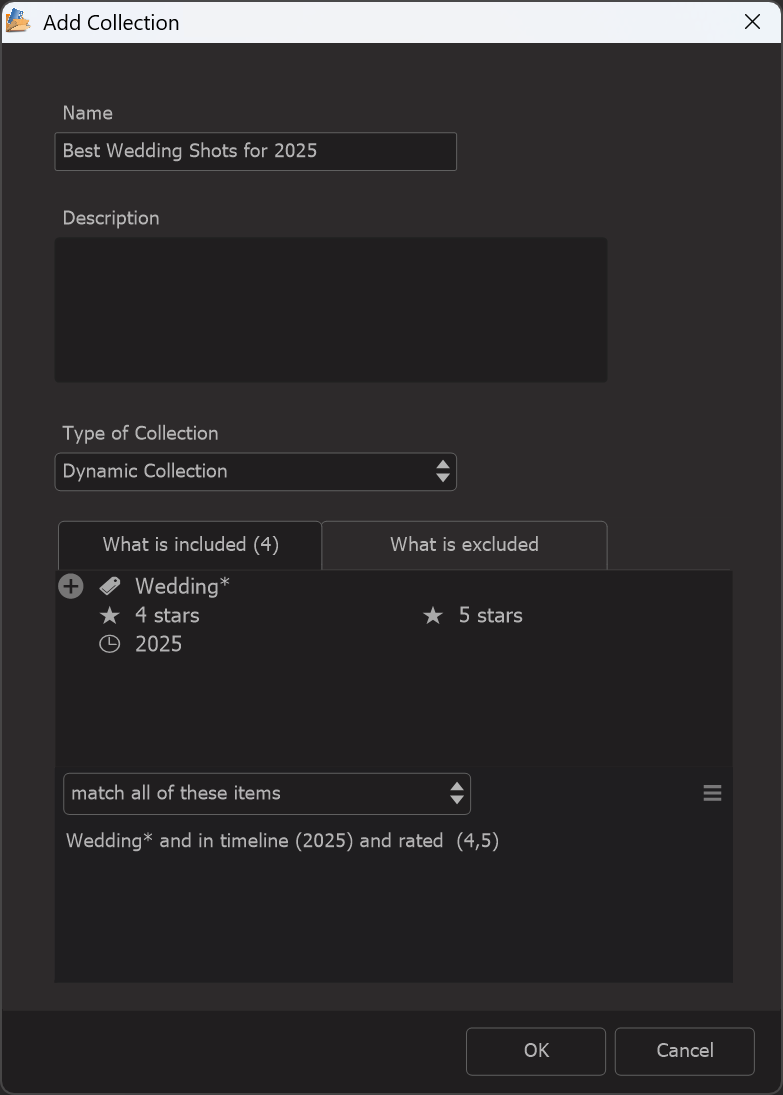This screenshot has height=1095, width=783.
Task: Select the 4 stars criterion
Action: [x=167, y=615]
